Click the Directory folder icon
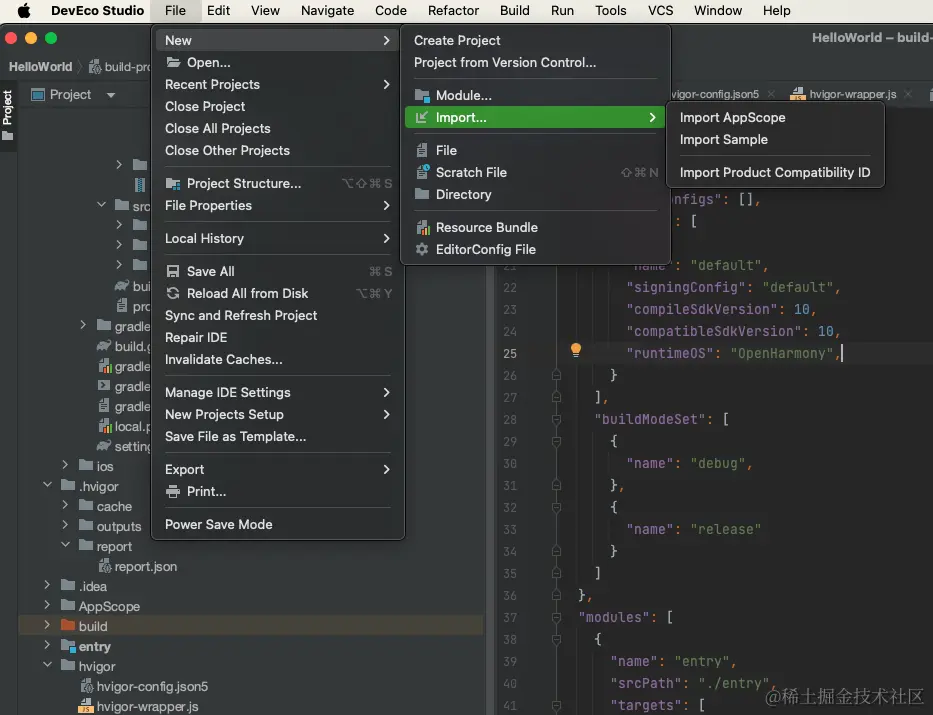Viewport: 933px width, 715px height. pyautogui.click(x=422, y=194)
